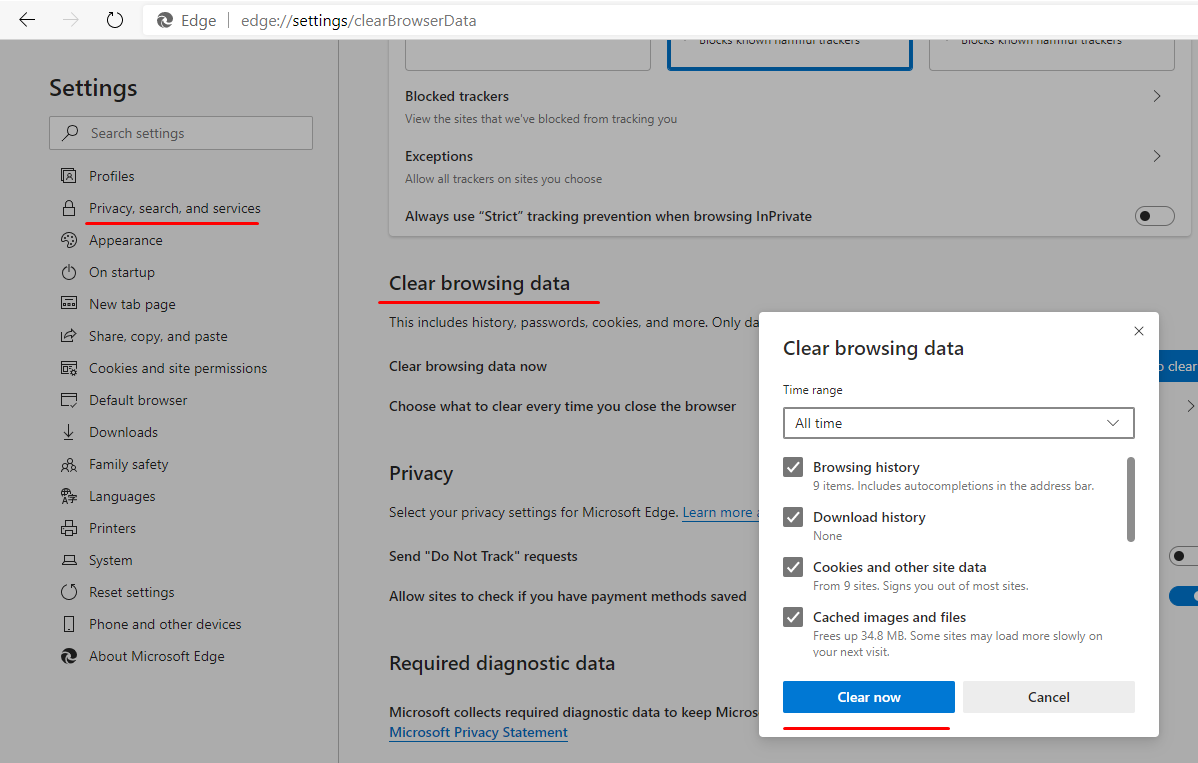This screenshot has height=763, width=1198.
Task: Click the Clear now button
Action: point(869,697)
